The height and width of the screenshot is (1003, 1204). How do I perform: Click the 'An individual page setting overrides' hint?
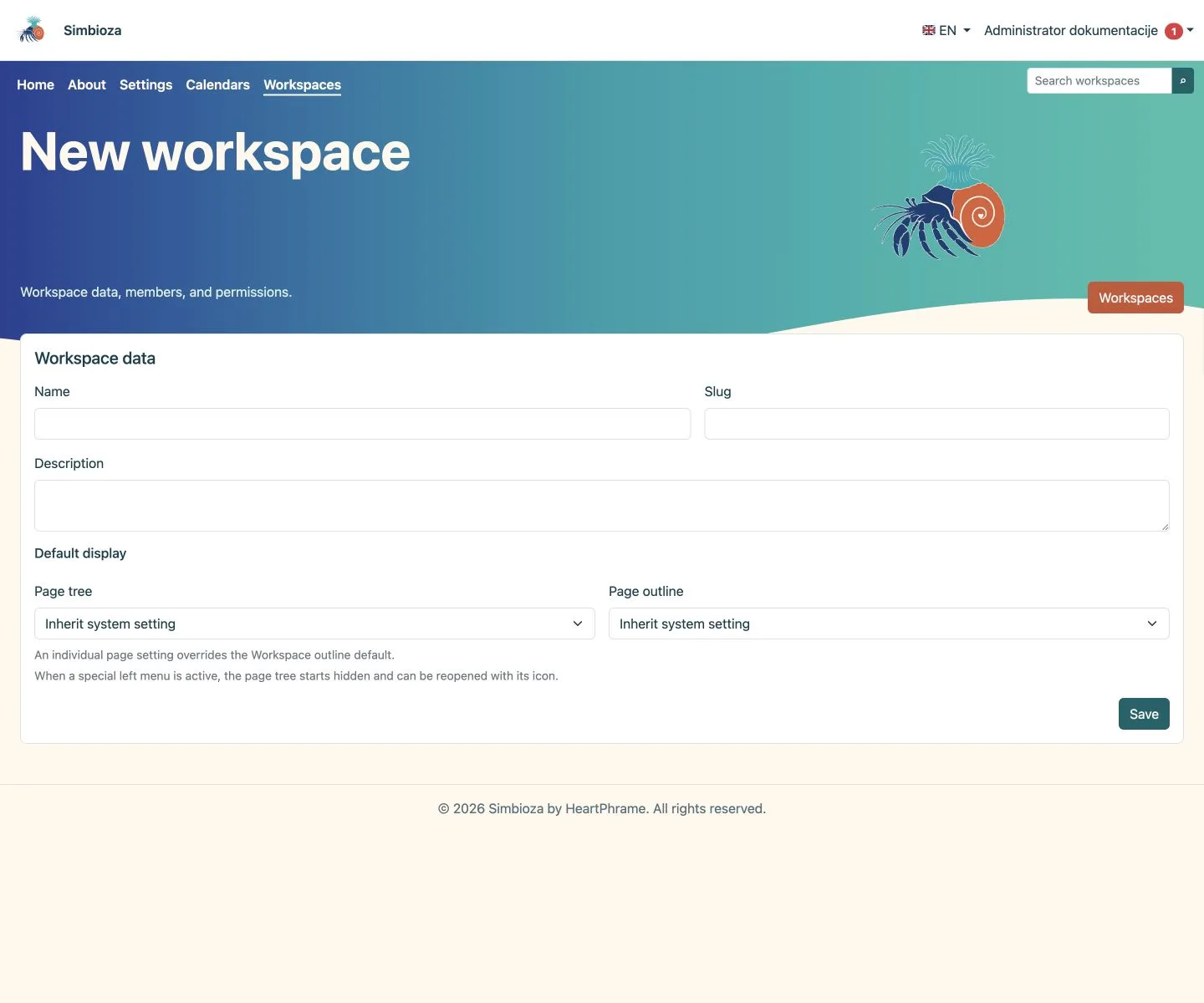(214, 654)
